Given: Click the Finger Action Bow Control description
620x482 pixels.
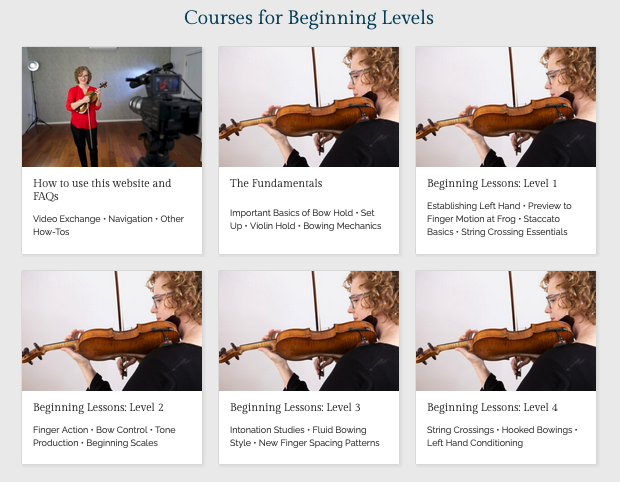Looking at the screenshot, I should (x=104, y=436).
